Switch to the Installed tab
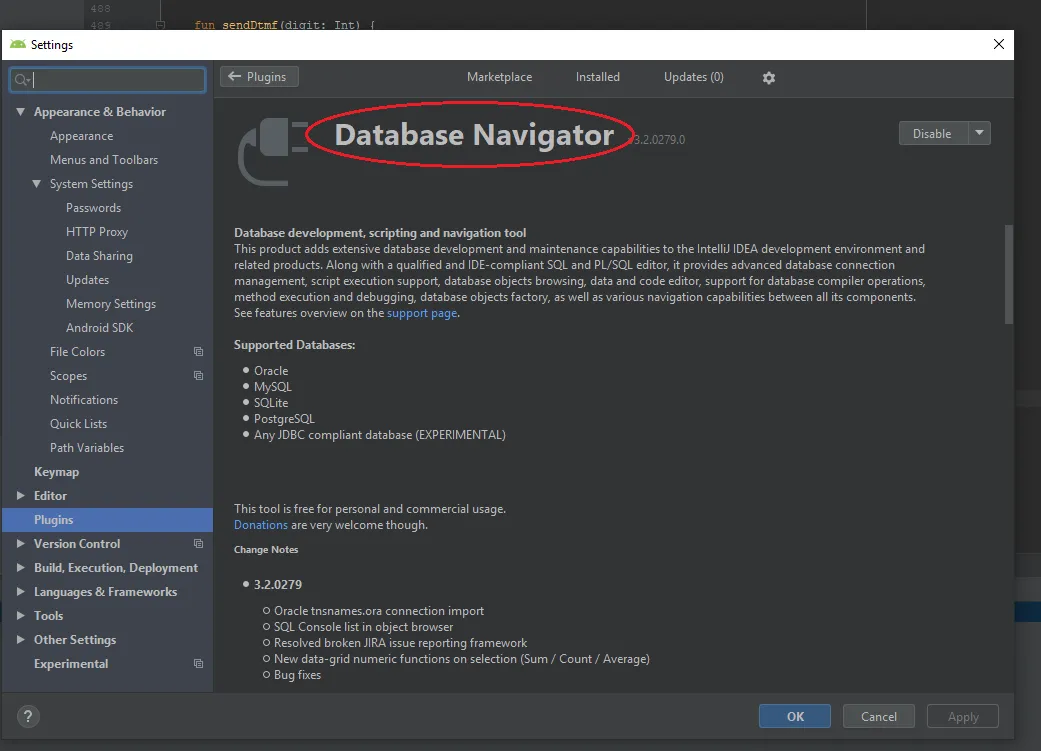The width and height of the screenshot is (1041, 751). pyautogui.click(x=598, y=77)
